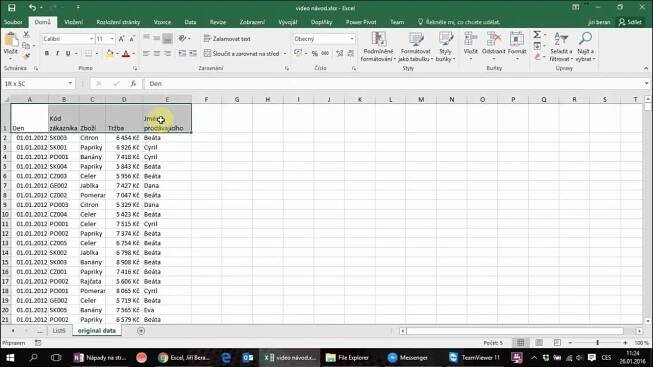Image resolution: width=653 pixels, height=367 pixels.
Task: Click the AutoSum sigma icon
Action: pyautogui.click(x=537, y=35)
